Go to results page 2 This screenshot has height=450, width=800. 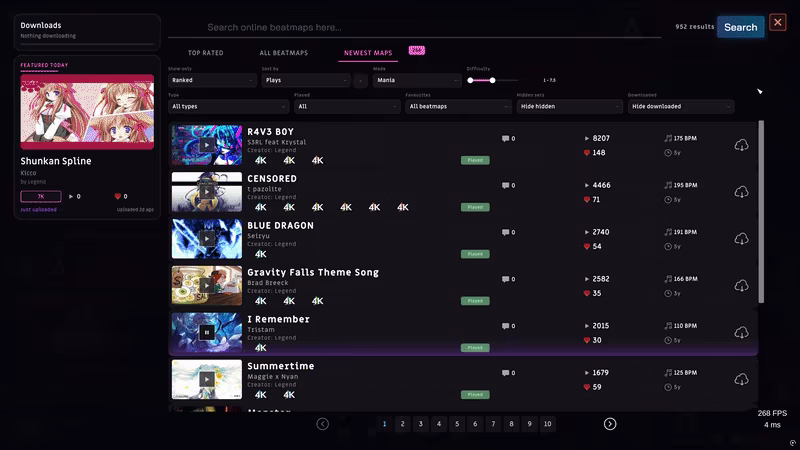pyautogui.click(x=403, y=424)
